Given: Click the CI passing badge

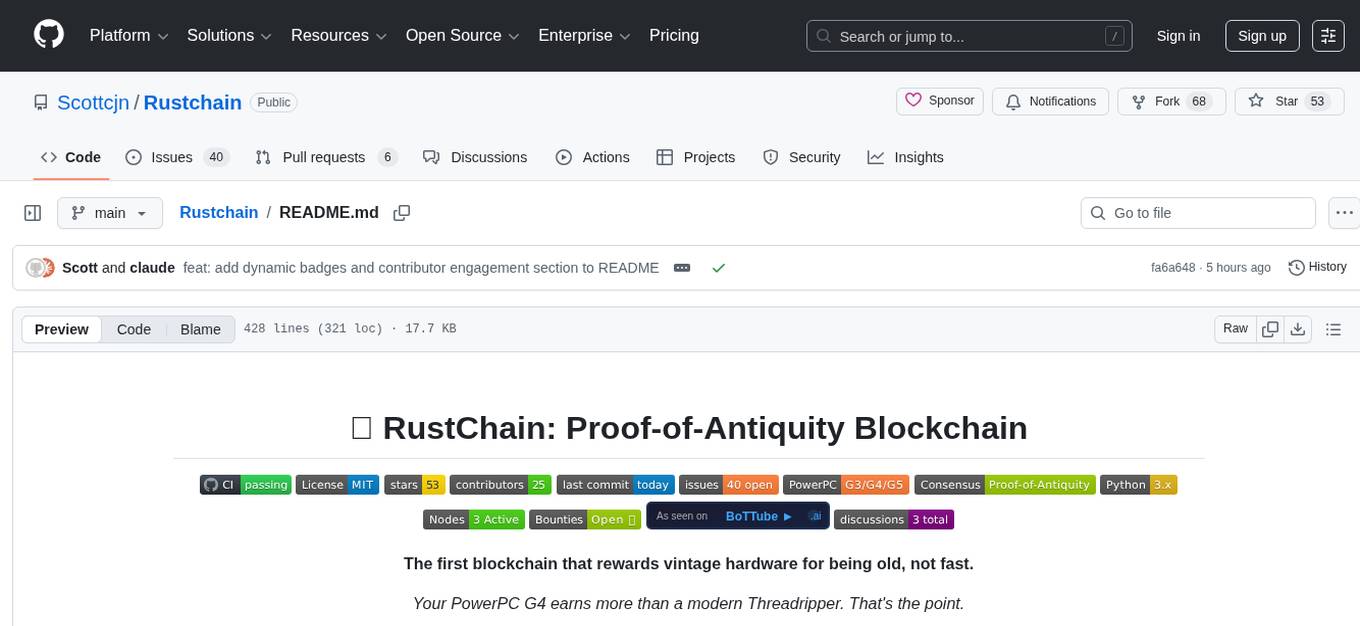Looking at the screenshot, I should tap(245, 484).
